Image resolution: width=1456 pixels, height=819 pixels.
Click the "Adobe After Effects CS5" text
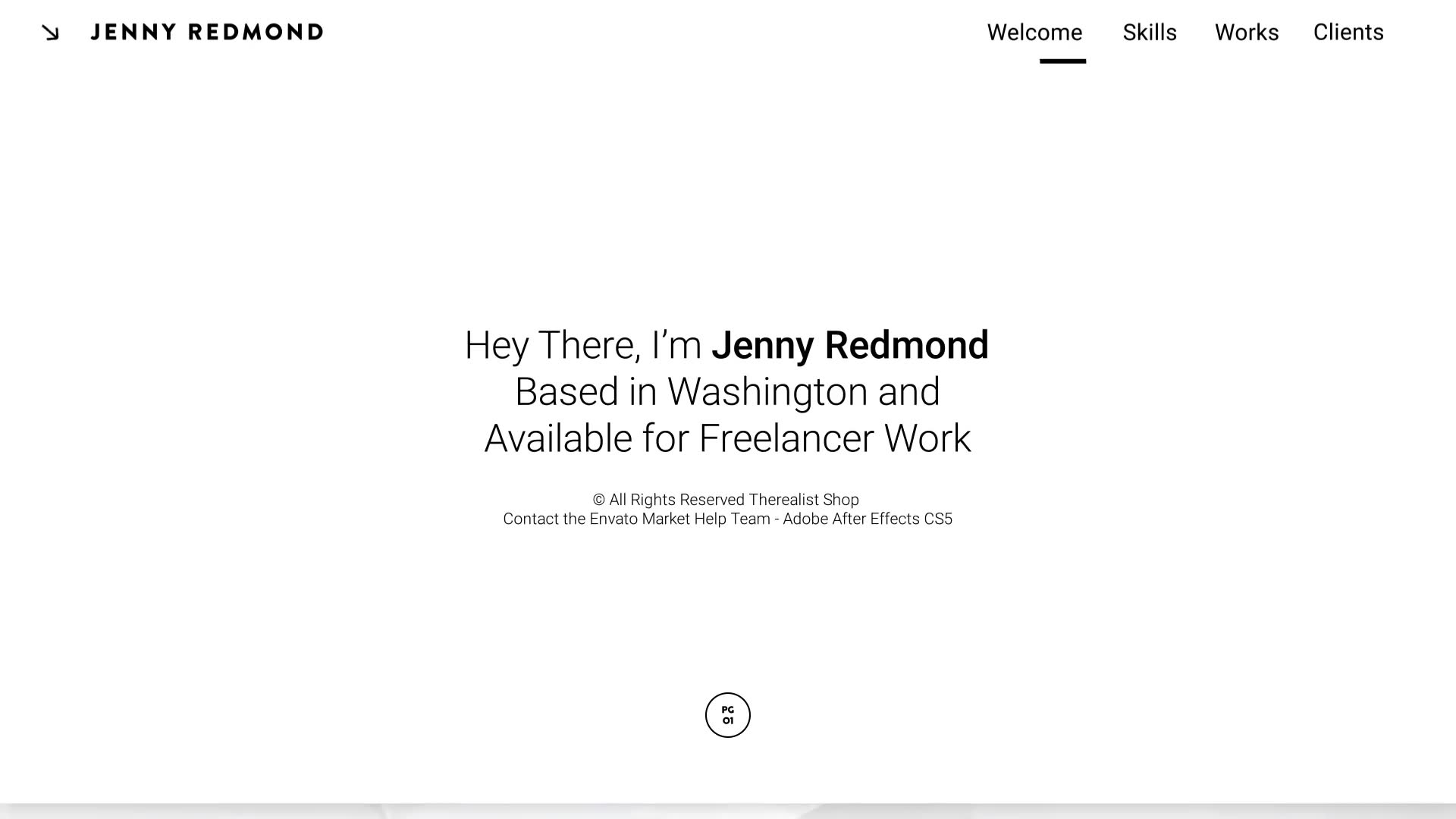point(868,519)
